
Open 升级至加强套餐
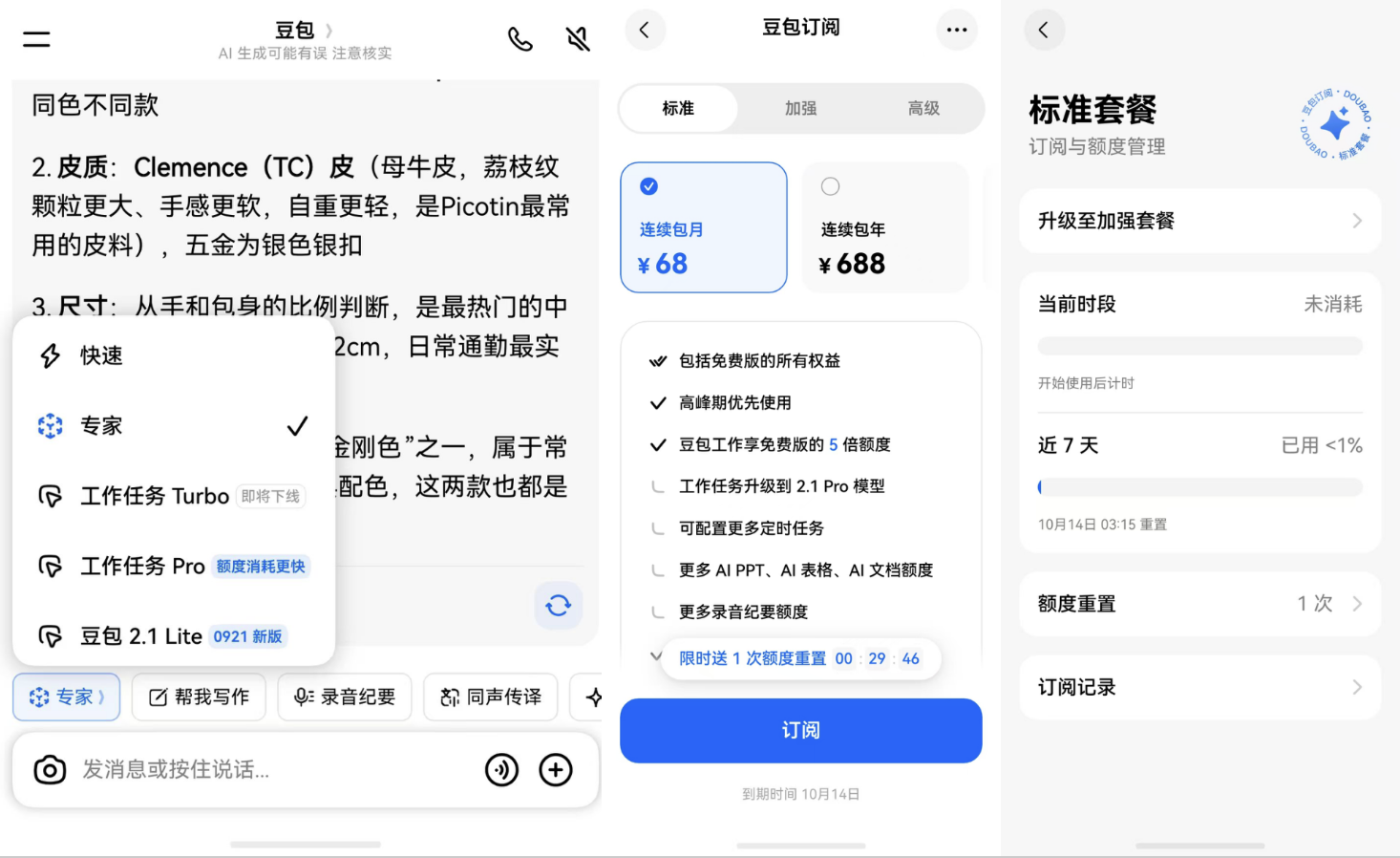pyautogui.click(x=1200, y=221)
